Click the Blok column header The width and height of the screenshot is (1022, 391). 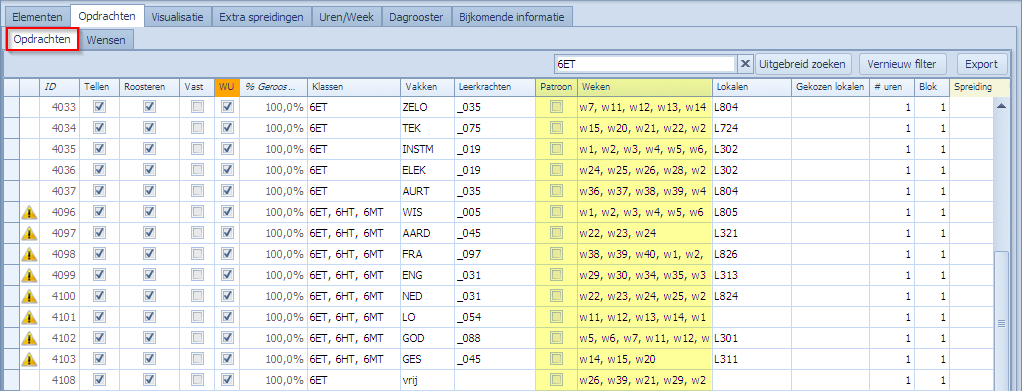pyautogui.click(x=932, y=87)
